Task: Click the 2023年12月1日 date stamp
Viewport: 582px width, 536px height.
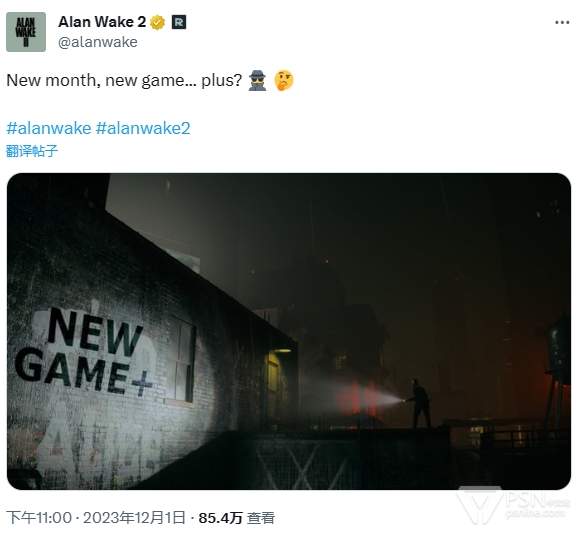Action: click(134, 517)
